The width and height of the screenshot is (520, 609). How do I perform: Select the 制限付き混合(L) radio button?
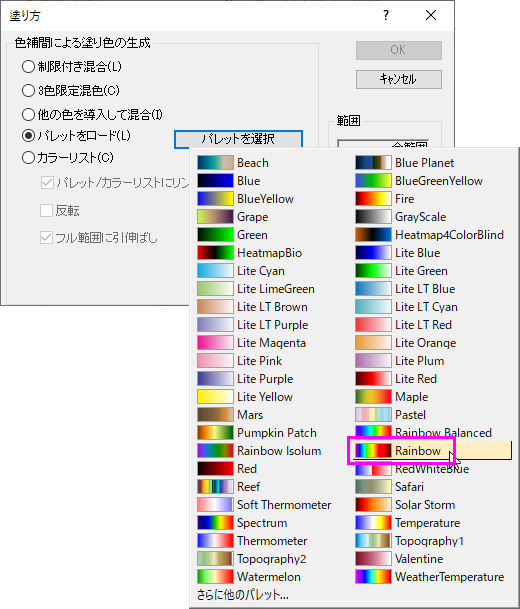coord(28,67)
